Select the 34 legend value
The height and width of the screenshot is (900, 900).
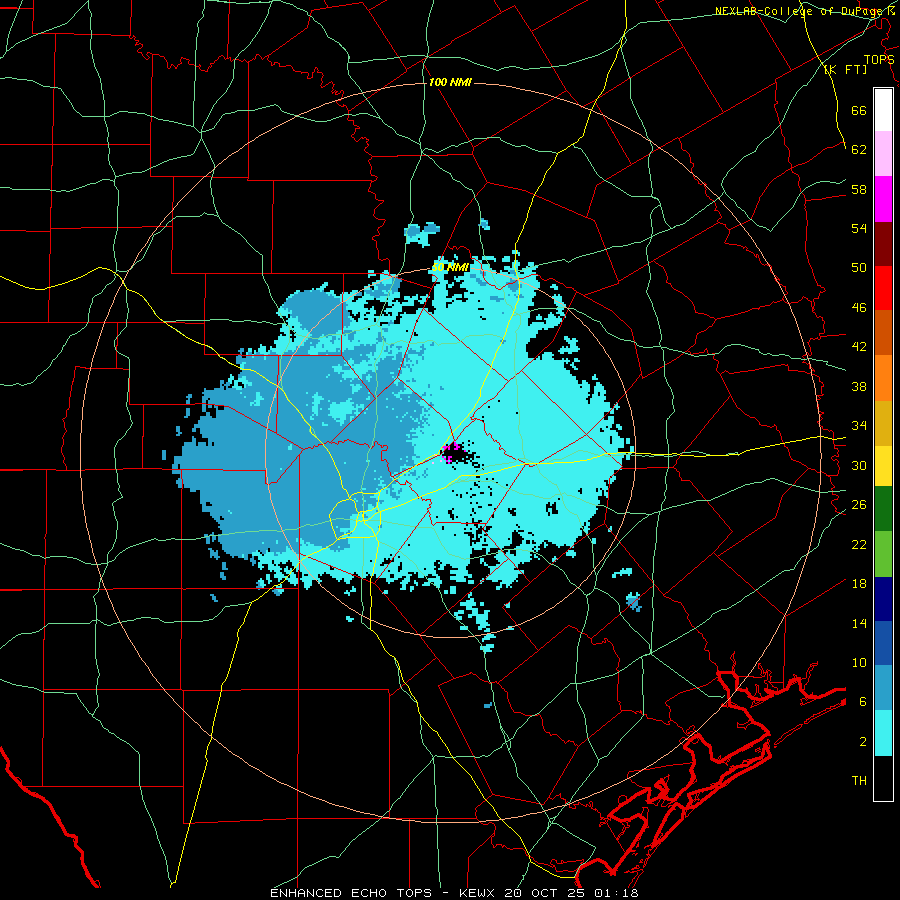pyautogui.click(x=859, y=426)
